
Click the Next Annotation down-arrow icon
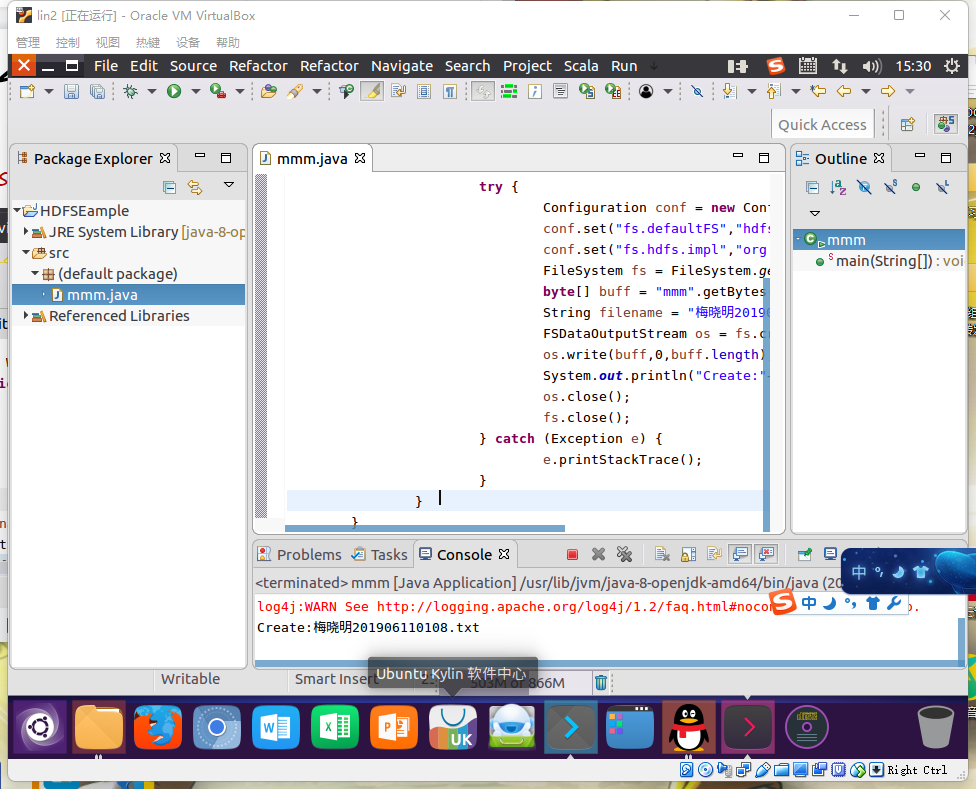click(729, 91)
